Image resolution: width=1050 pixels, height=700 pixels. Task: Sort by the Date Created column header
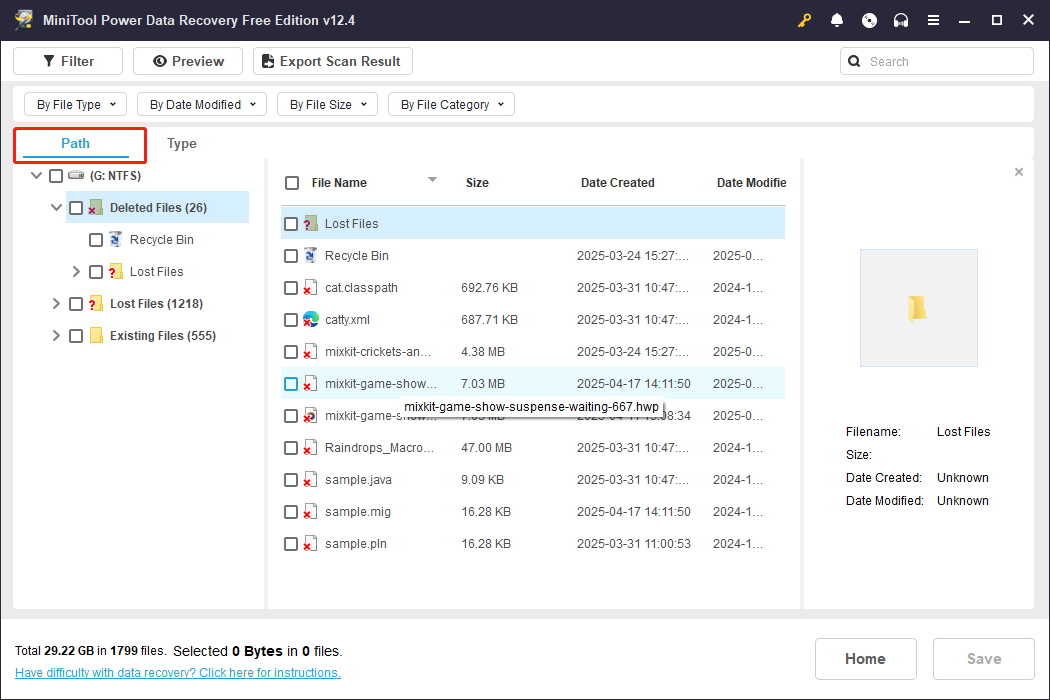[x=617, y=183]
